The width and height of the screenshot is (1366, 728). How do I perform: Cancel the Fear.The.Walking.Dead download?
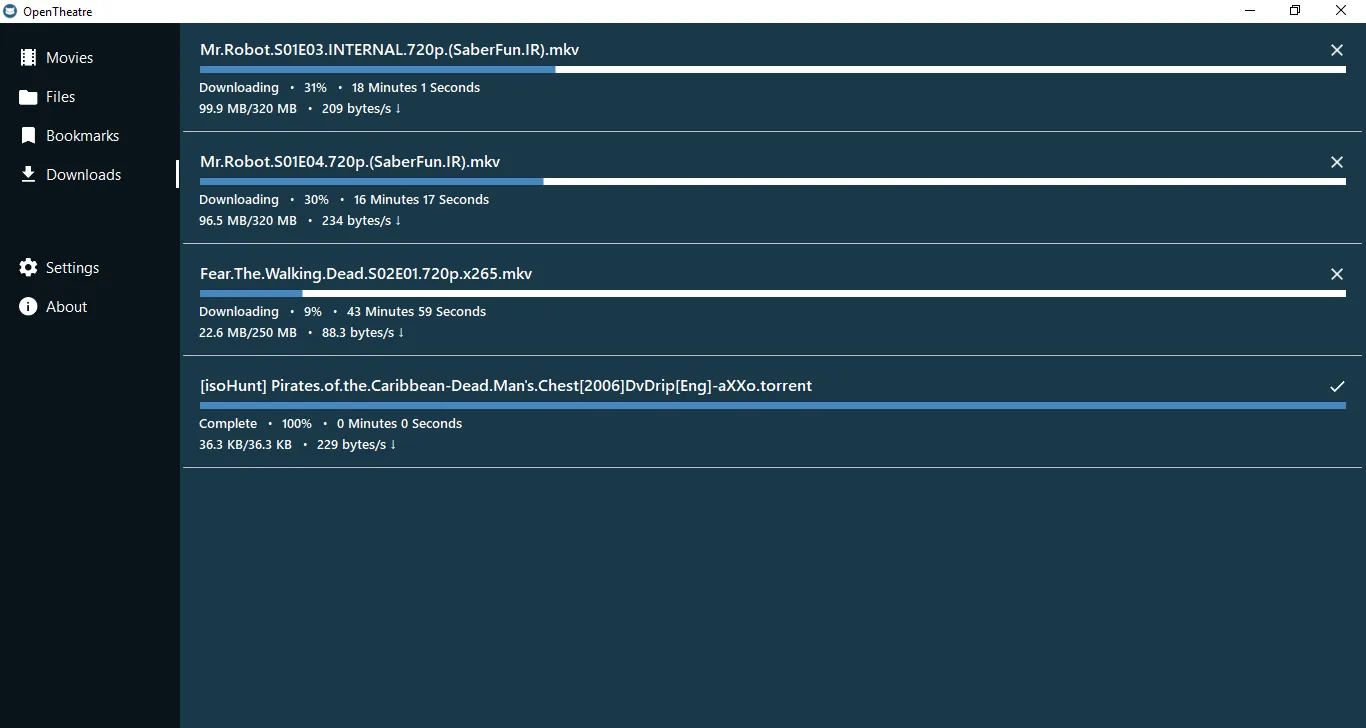1337,273
